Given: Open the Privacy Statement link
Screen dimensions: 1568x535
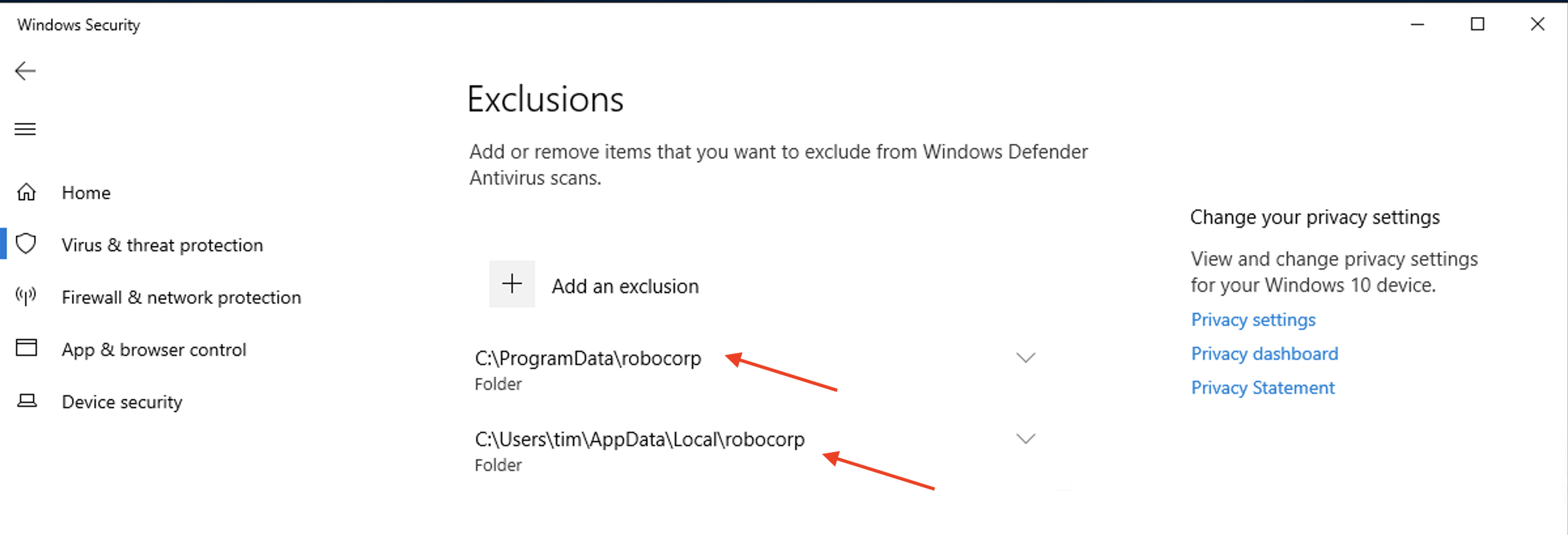Looking at the screenshot, I should pyautogui.click(x=1263, y=388).
